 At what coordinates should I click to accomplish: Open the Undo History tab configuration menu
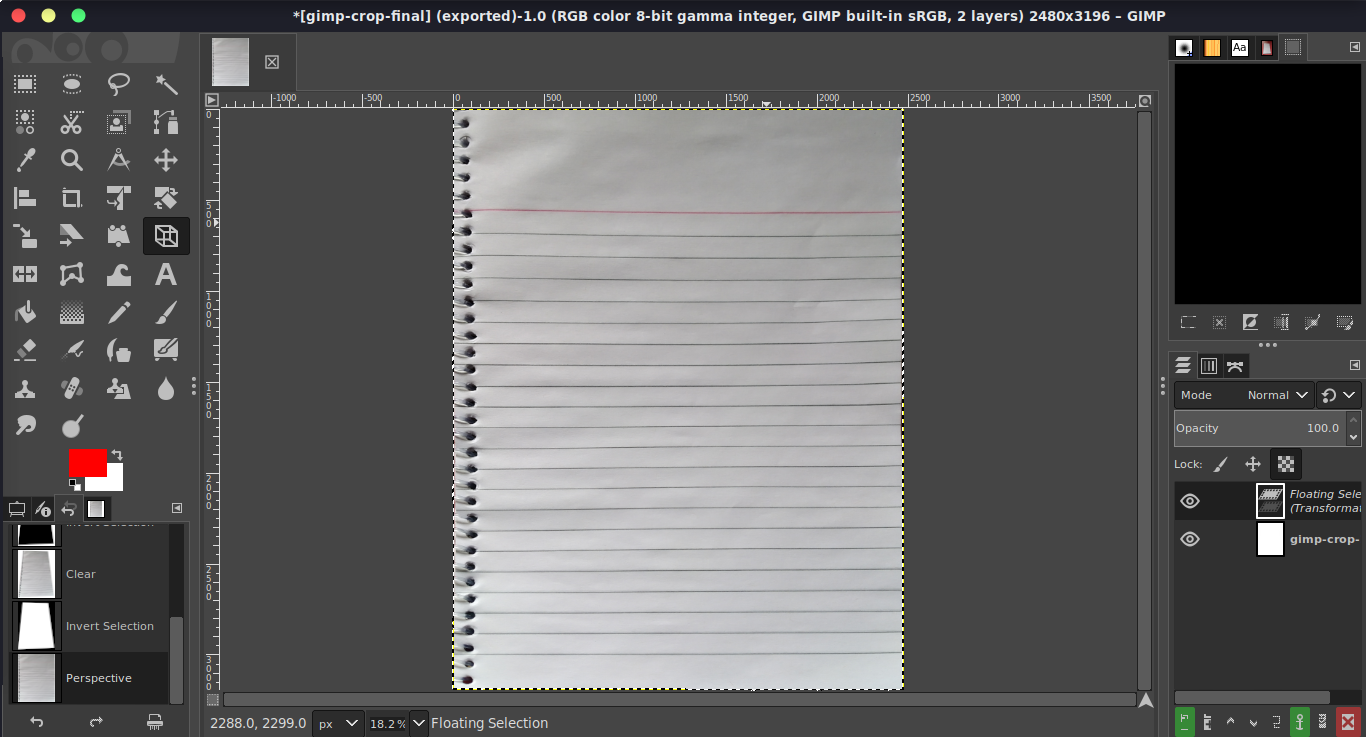click(x=177, y=508)
